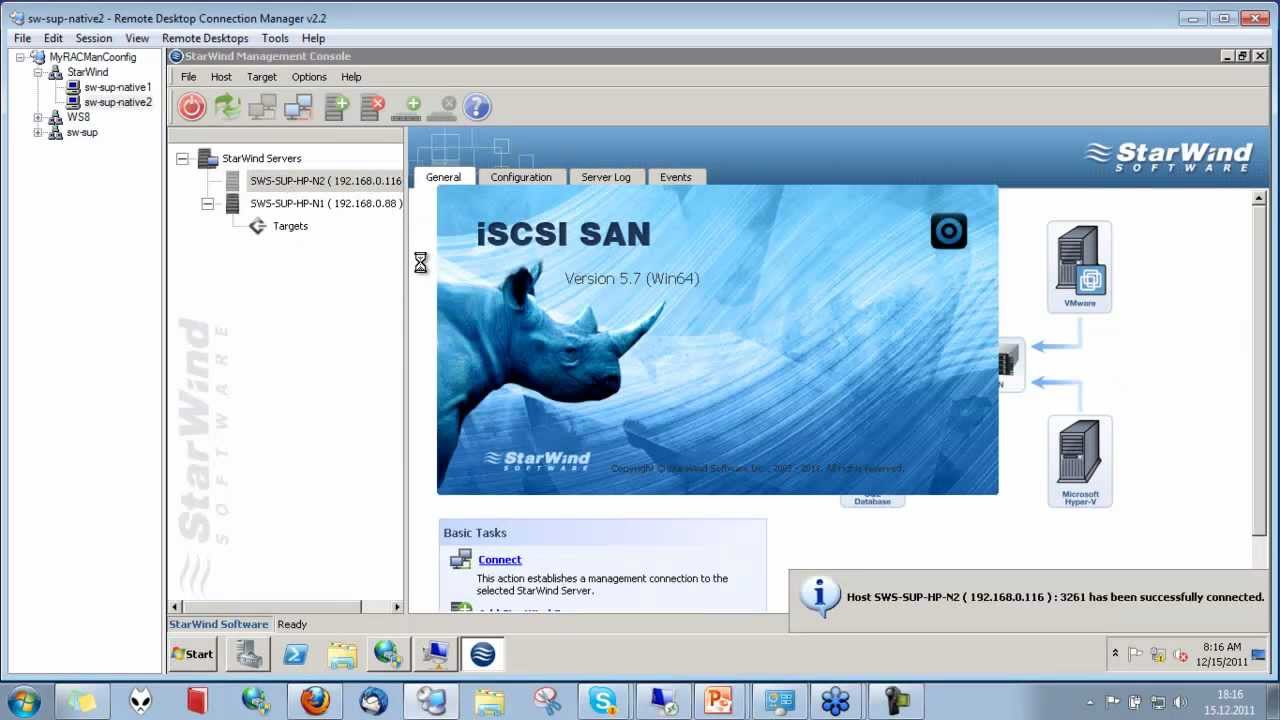Show hidden icons in remote system tray
This screenshot has width=1280, height=720.
point(1115,654)
